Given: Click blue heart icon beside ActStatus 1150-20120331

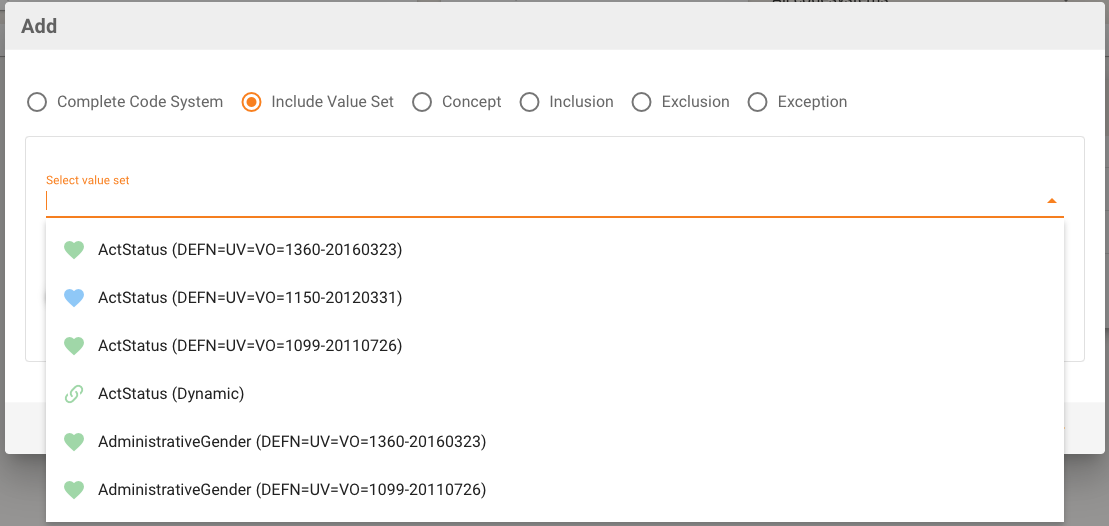Looking at the screenshot, I should pos(73,298).
